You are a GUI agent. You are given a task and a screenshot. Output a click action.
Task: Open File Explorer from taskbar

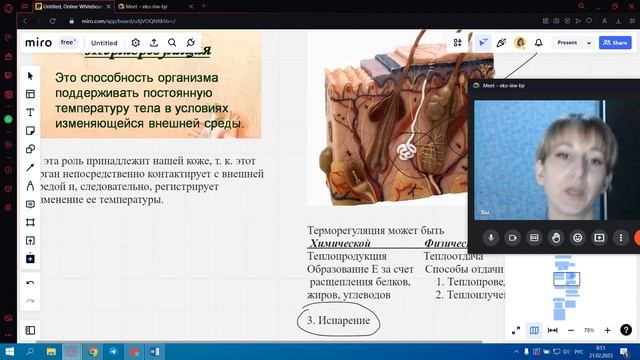(51, 351)
